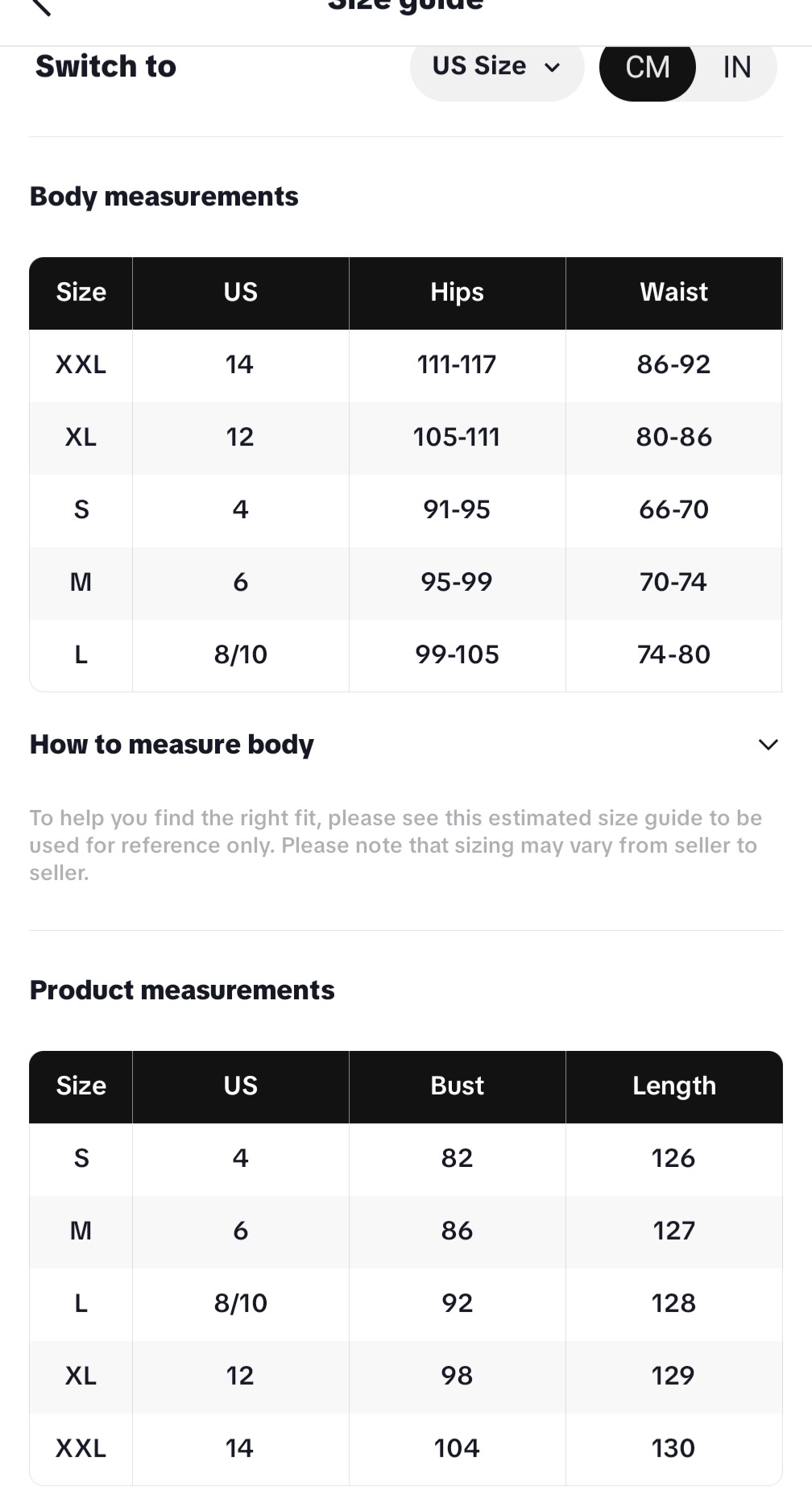
Task: Switch units to CM
Action: (x=648, y=67)
